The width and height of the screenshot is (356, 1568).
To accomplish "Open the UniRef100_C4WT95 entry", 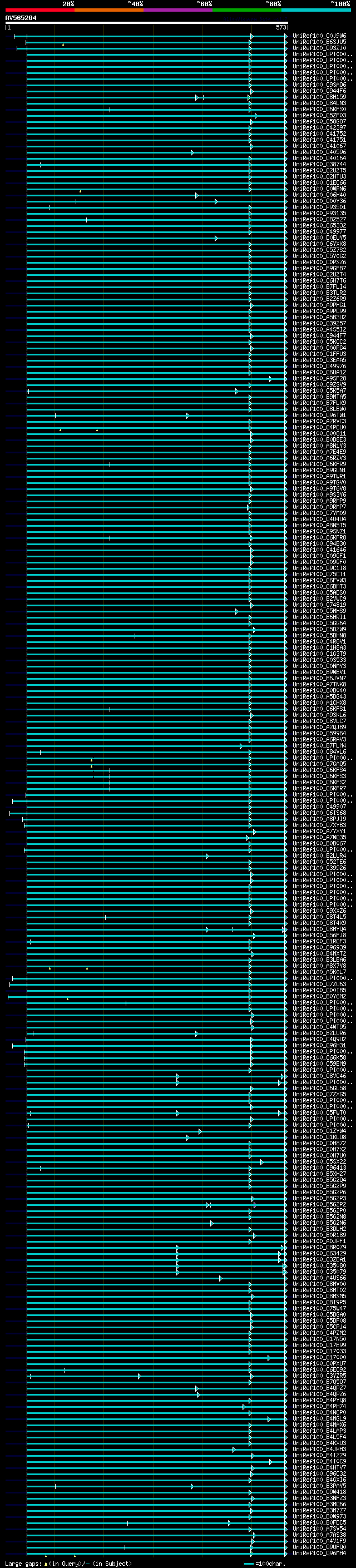I will click(x=319, y=1027).
